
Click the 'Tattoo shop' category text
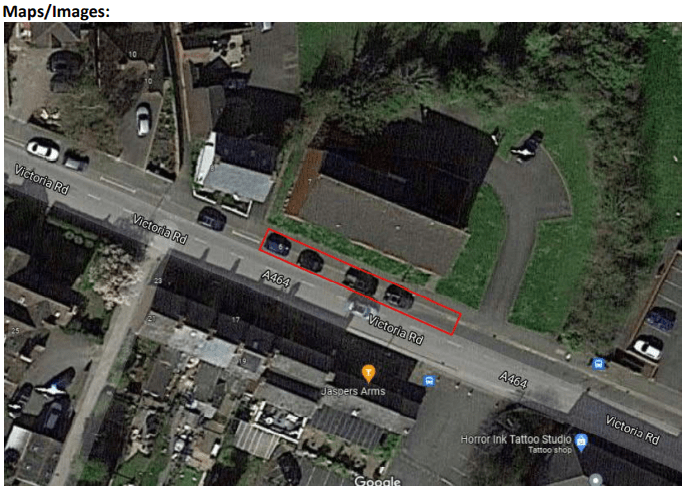point(550,450)
